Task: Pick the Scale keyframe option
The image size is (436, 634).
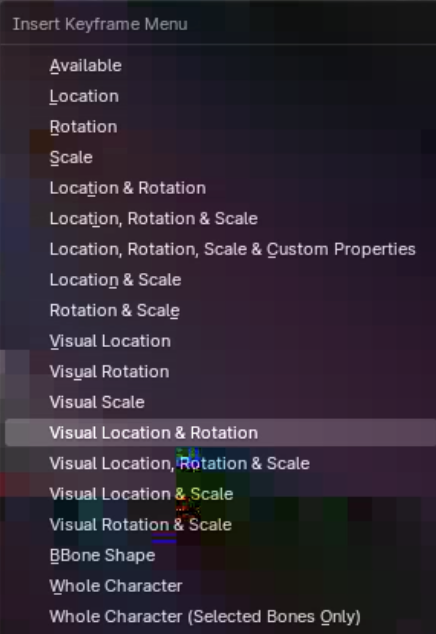Action: 220,157
